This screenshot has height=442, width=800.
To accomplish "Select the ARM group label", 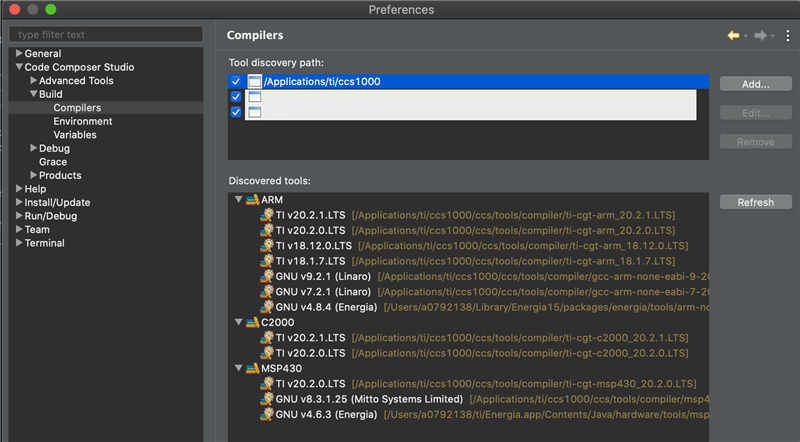I will pos(272,200).
